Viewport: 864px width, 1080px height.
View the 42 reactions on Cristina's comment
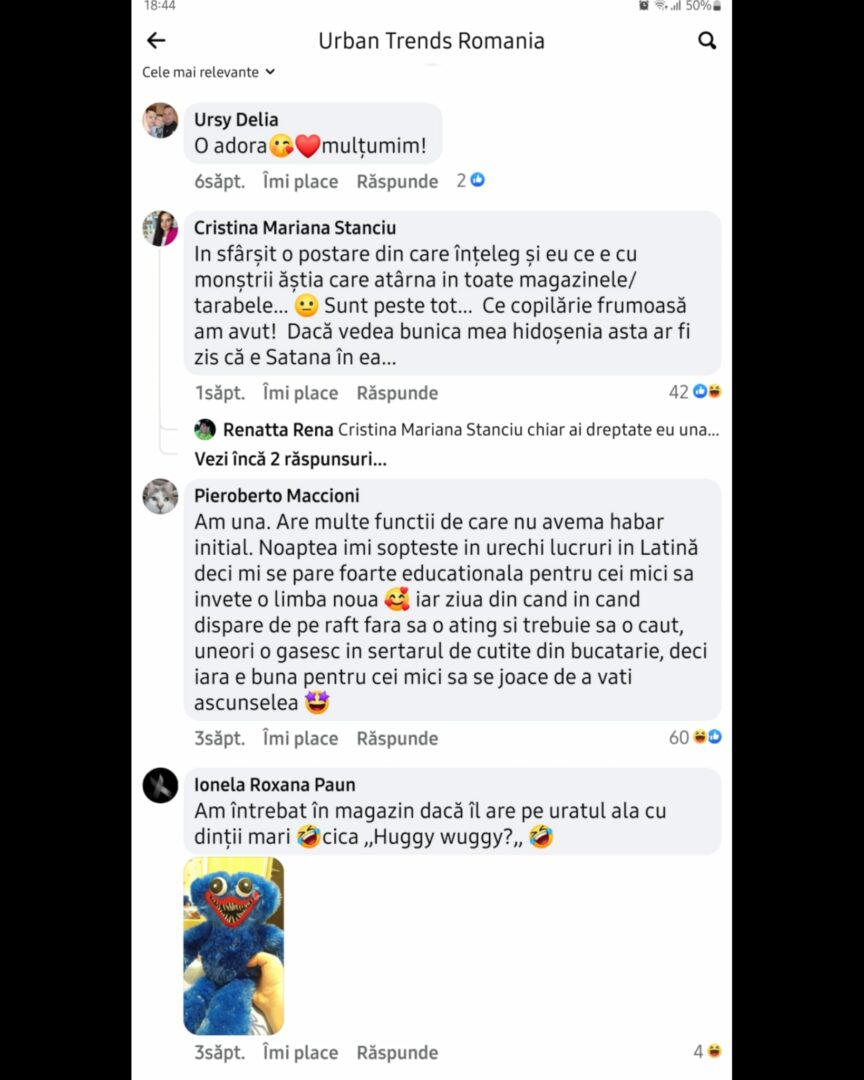point(695,392)
